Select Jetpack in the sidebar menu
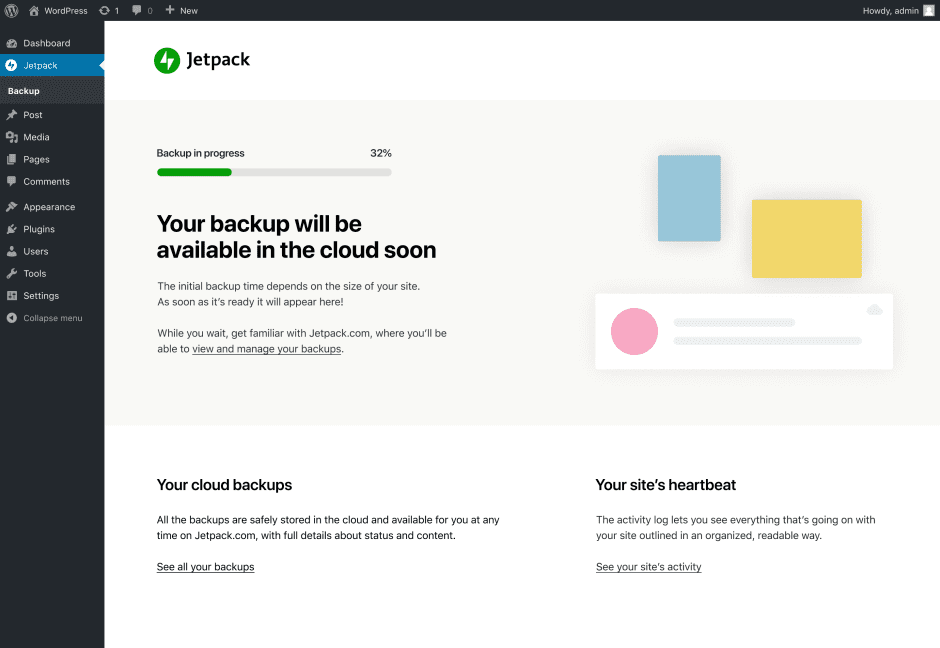 (52, 65)
